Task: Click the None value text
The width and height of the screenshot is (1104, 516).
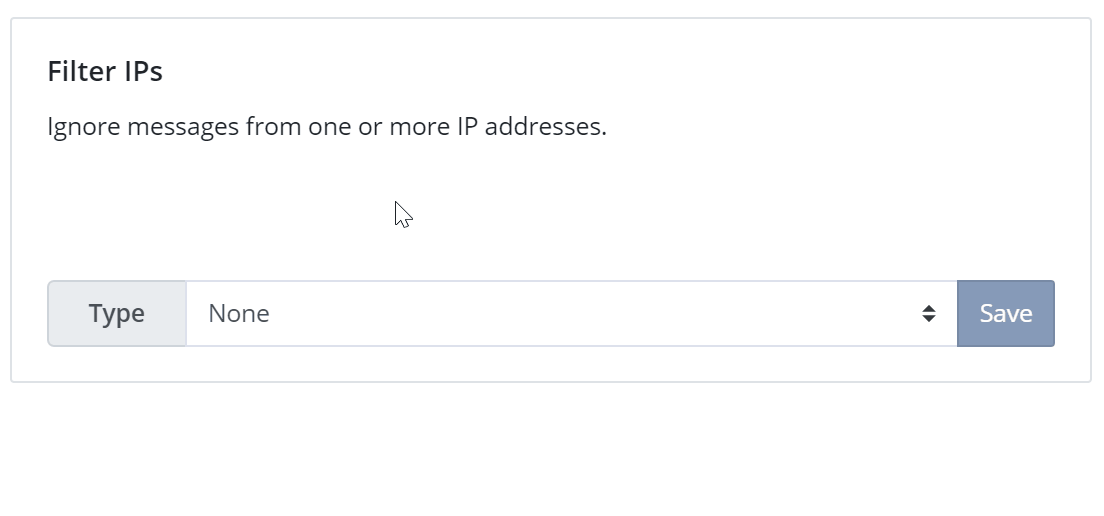Action: pos(239,313)
